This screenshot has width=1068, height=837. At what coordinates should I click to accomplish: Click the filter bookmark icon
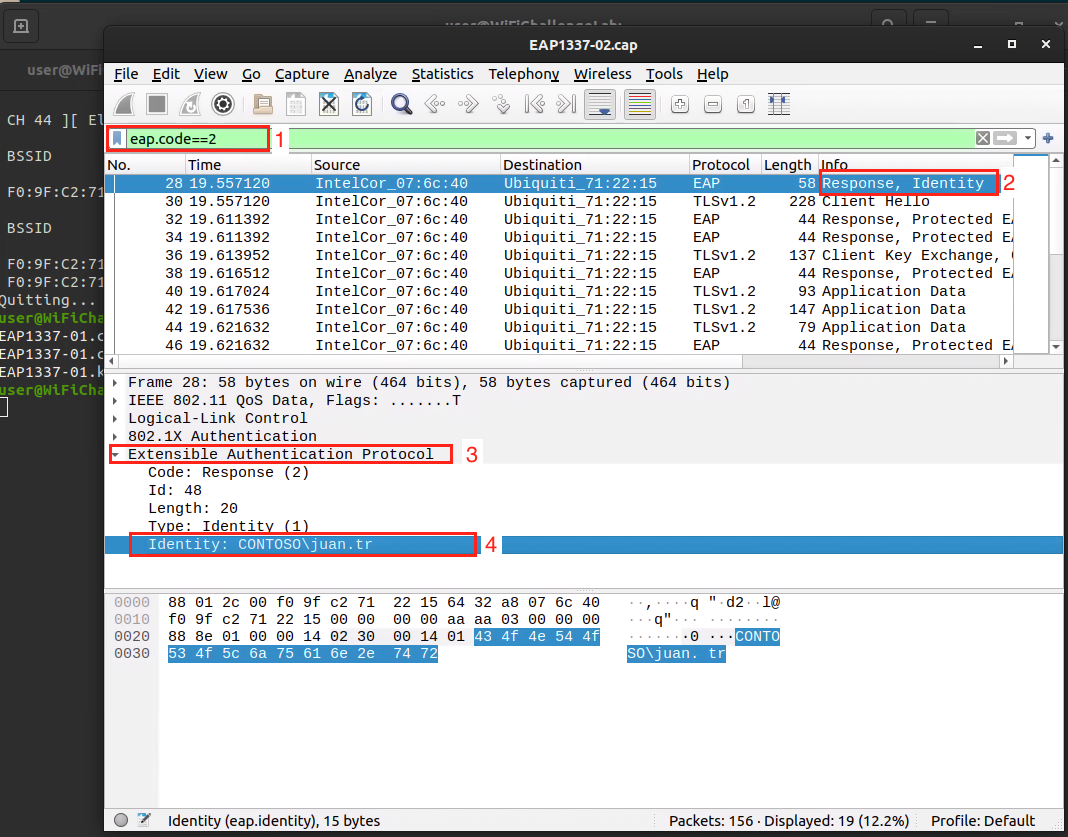coord(117,138)
